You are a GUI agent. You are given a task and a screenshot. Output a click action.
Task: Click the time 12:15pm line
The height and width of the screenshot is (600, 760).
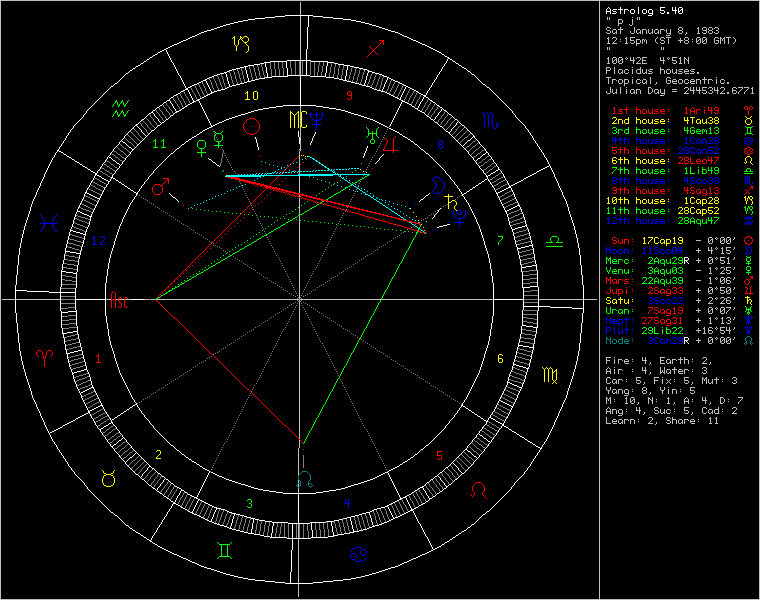(671, 41)
